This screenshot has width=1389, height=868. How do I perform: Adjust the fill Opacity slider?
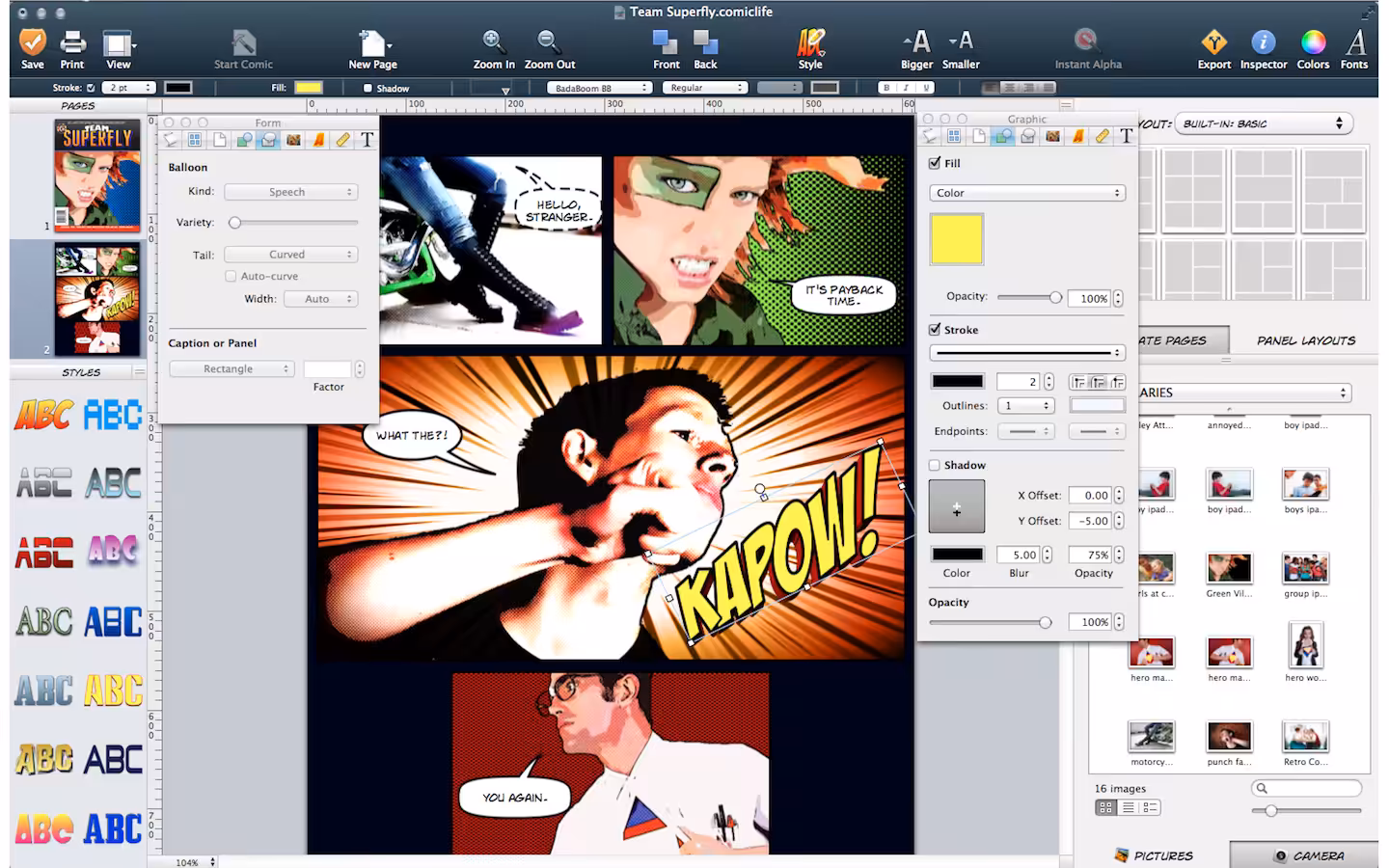point(1028,298)
